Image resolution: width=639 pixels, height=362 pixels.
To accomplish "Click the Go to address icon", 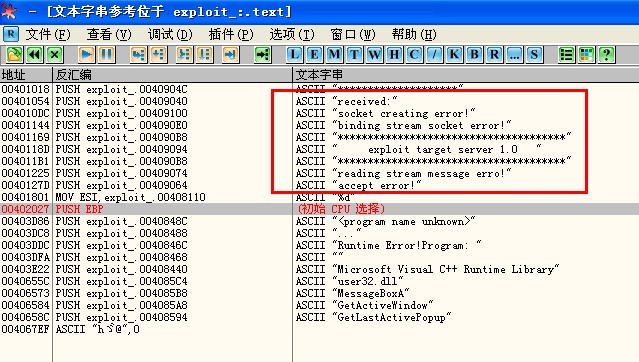I will (x=262, y=54).
